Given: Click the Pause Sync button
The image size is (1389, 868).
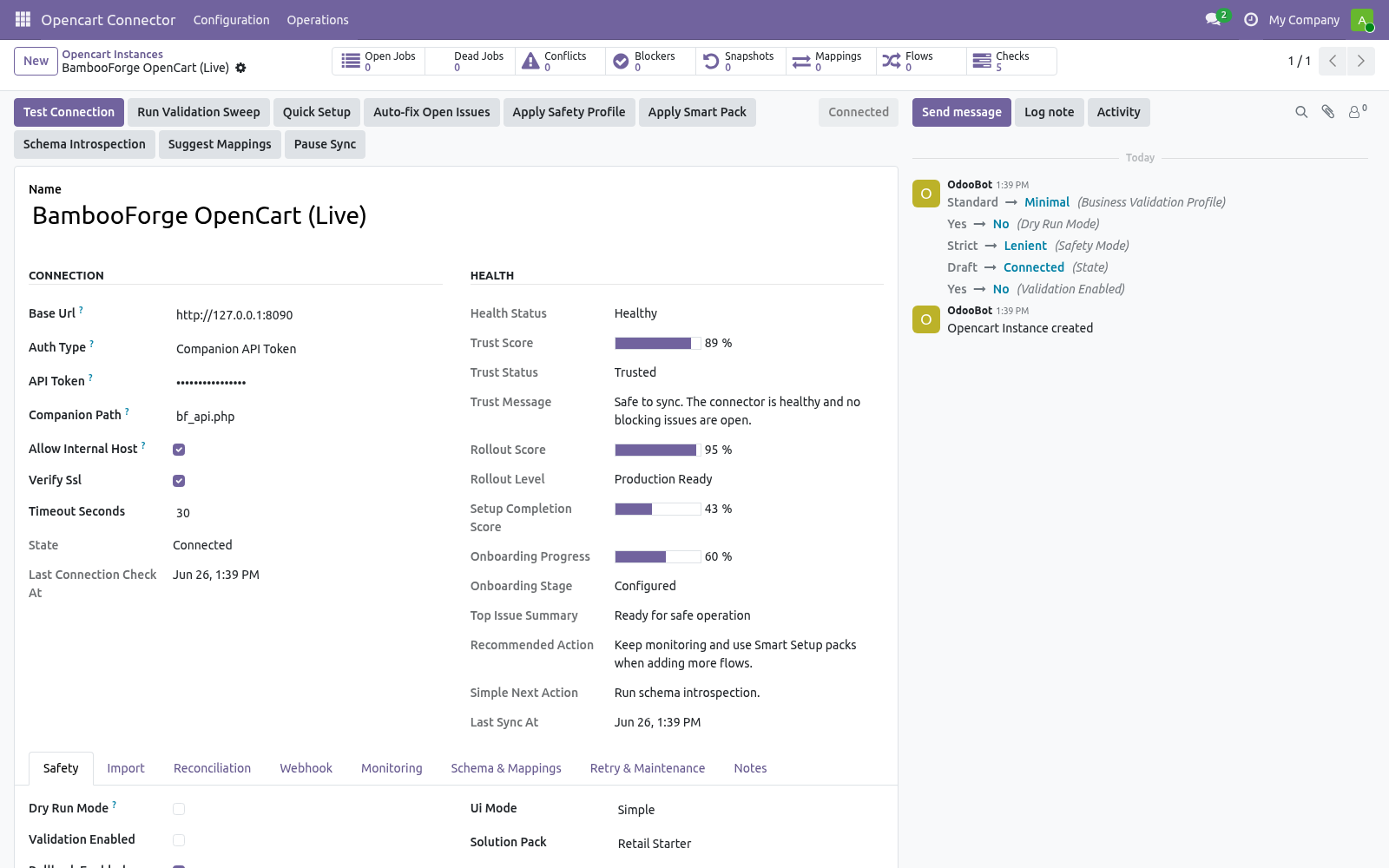Looking at the screenshot, I should pyautogui.click(x=325, y=144).
